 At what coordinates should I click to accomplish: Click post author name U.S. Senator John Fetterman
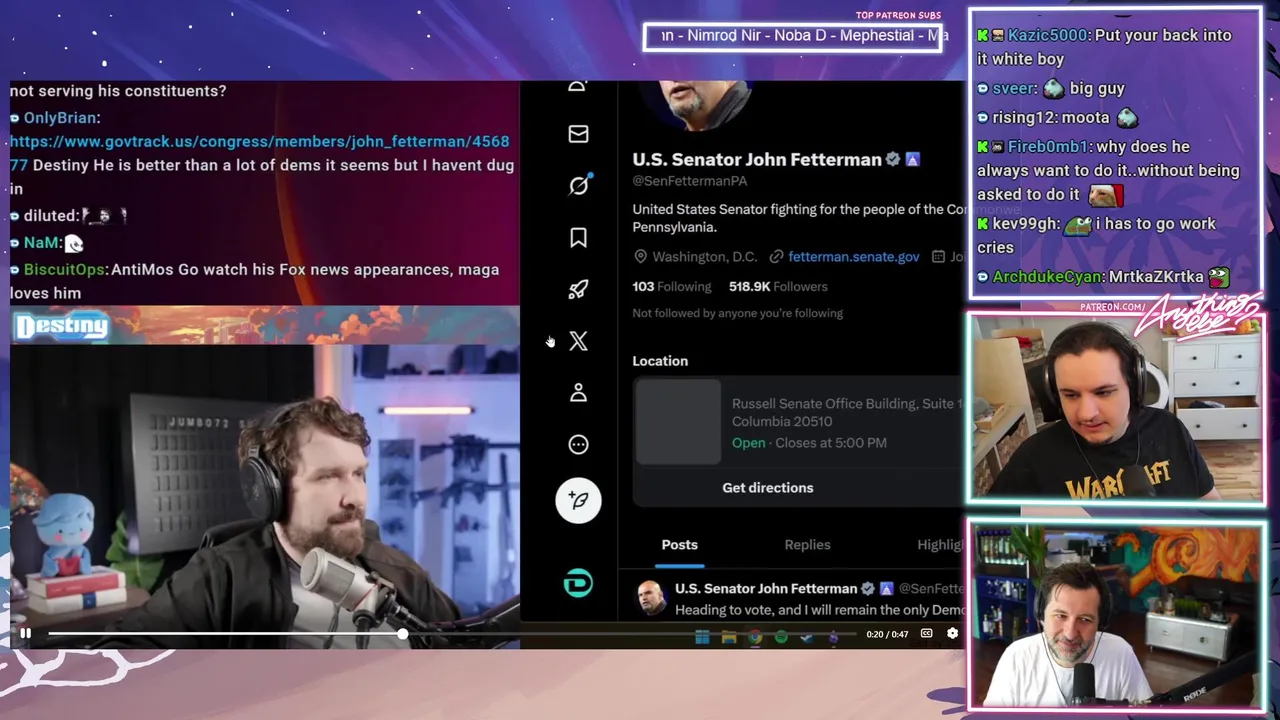pos(766,589)
